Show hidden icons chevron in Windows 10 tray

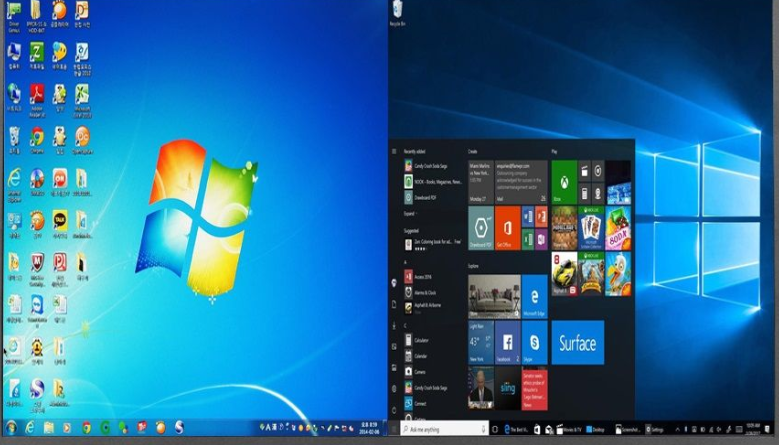point(677,429)
